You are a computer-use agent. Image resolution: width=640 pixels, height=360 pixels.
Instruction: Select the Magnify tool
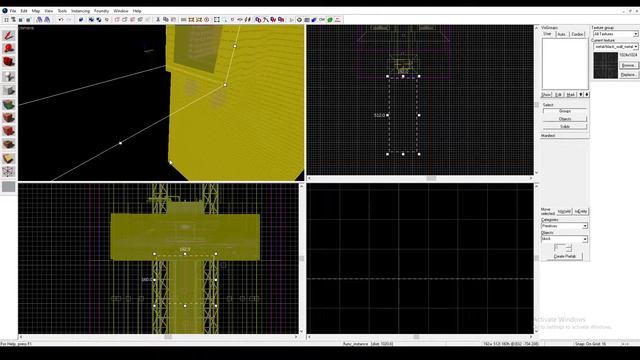(x=8, y=48)
